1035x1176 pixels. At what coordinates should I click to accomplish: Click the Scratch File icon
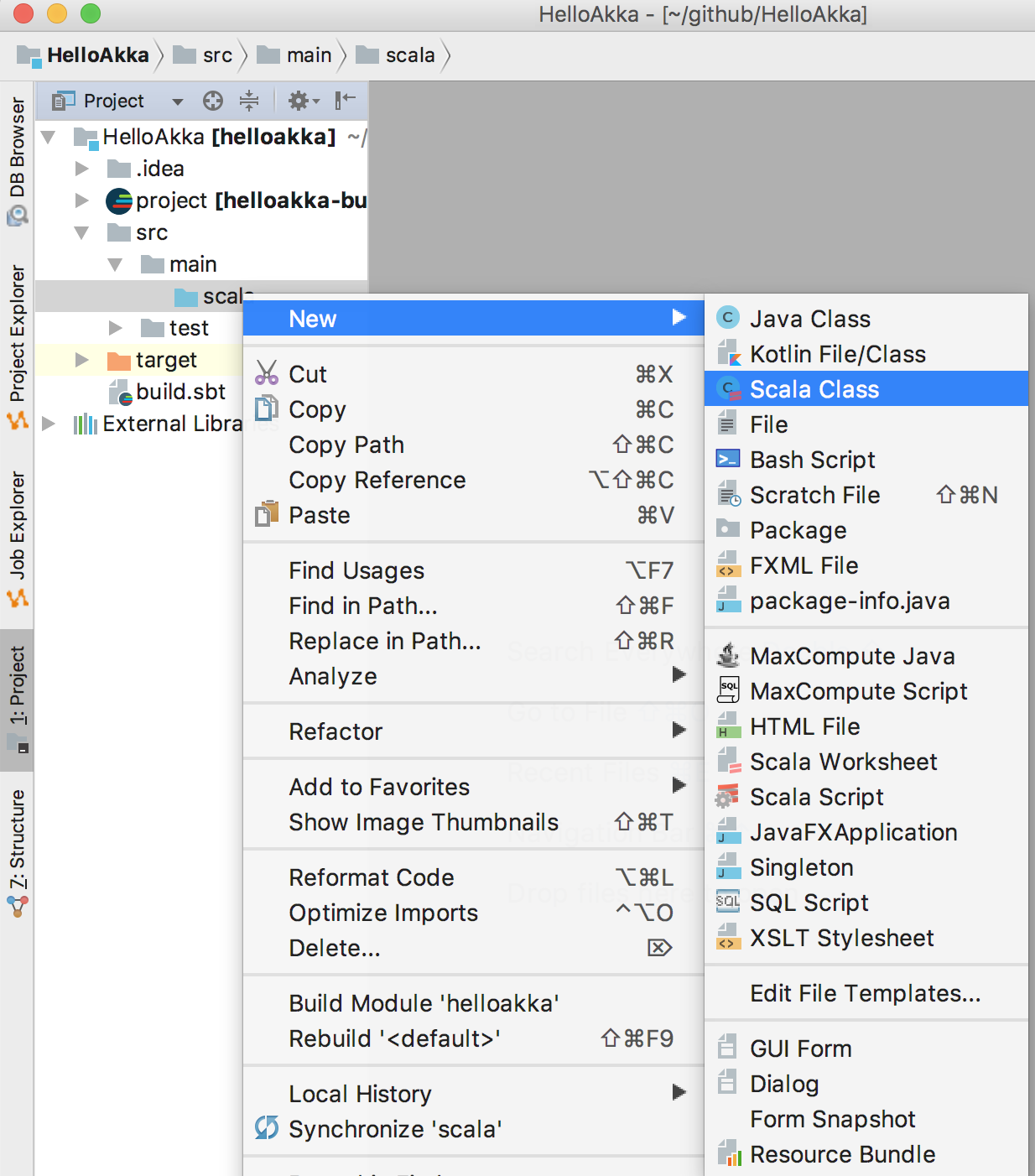(x=728, y=494)
